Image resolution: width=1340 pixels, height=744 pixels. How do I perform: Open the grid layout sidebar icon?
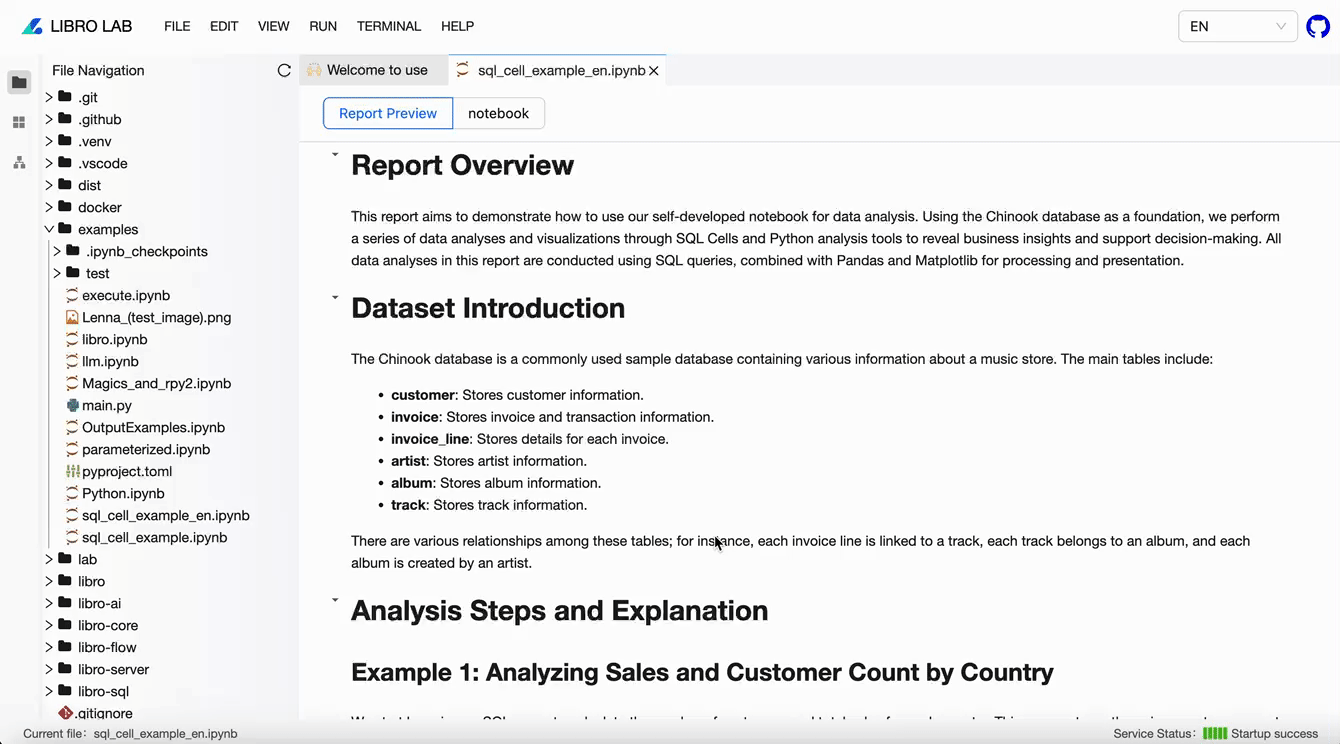pyautogui.click(x=19, y=122)
